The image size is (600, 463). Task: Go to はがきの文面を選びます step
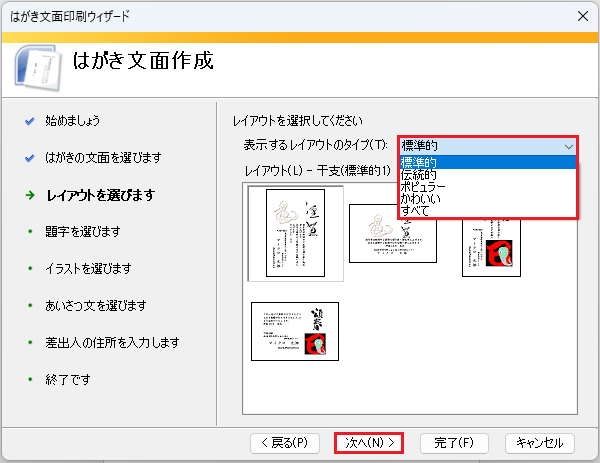pos(103,158)
